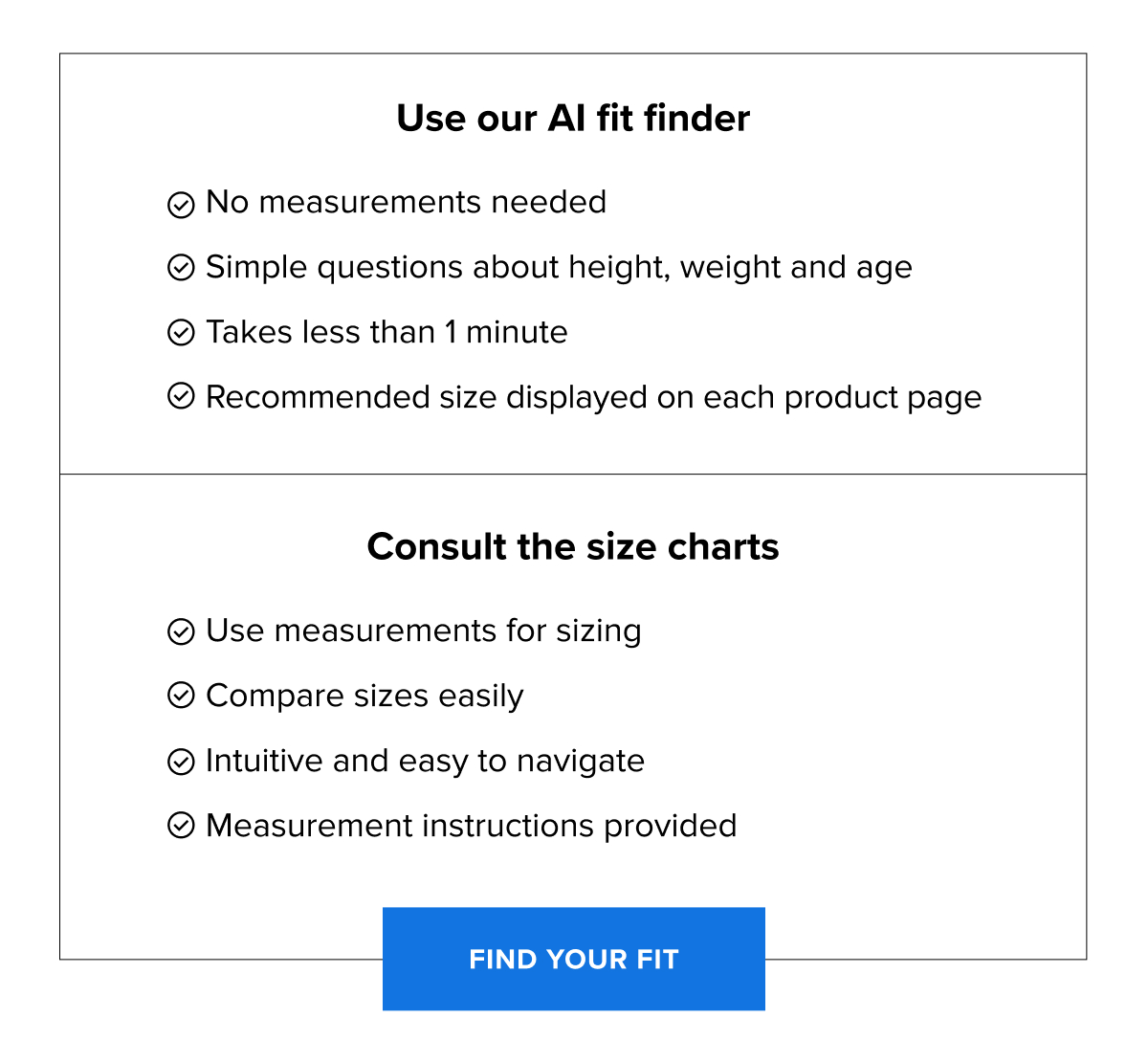Click the checkmark icon beside Use measurements for sizing
This screenshot has height=1062, width=1148.
[x=182, y=632]
